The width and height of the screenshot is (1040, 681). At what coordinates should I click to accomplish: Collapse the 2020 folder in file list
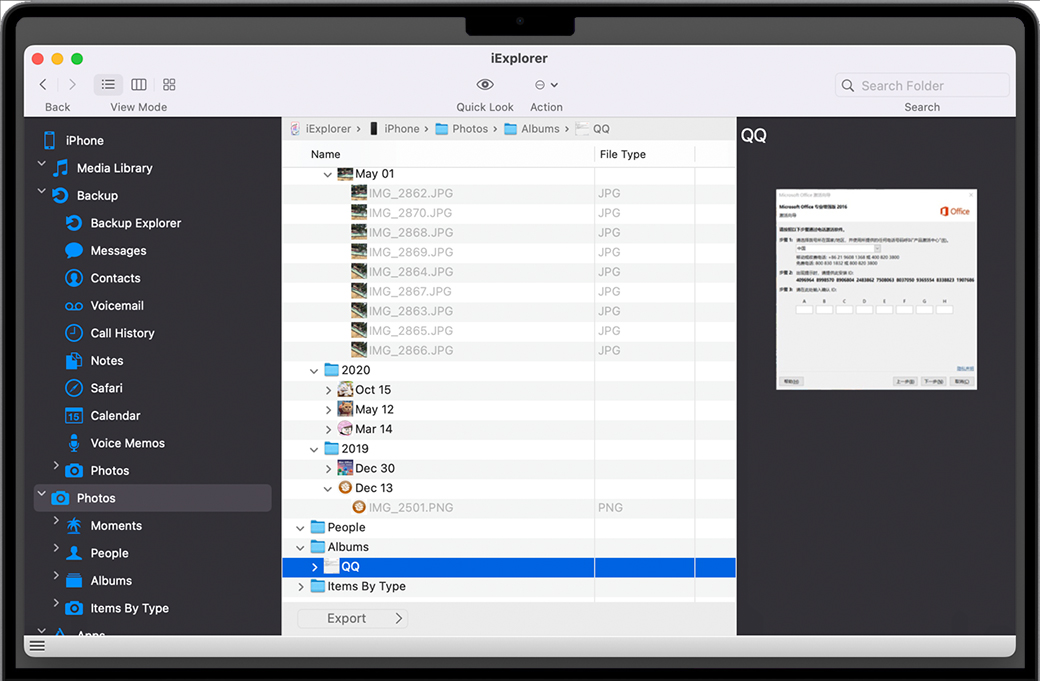coord(314,370)
